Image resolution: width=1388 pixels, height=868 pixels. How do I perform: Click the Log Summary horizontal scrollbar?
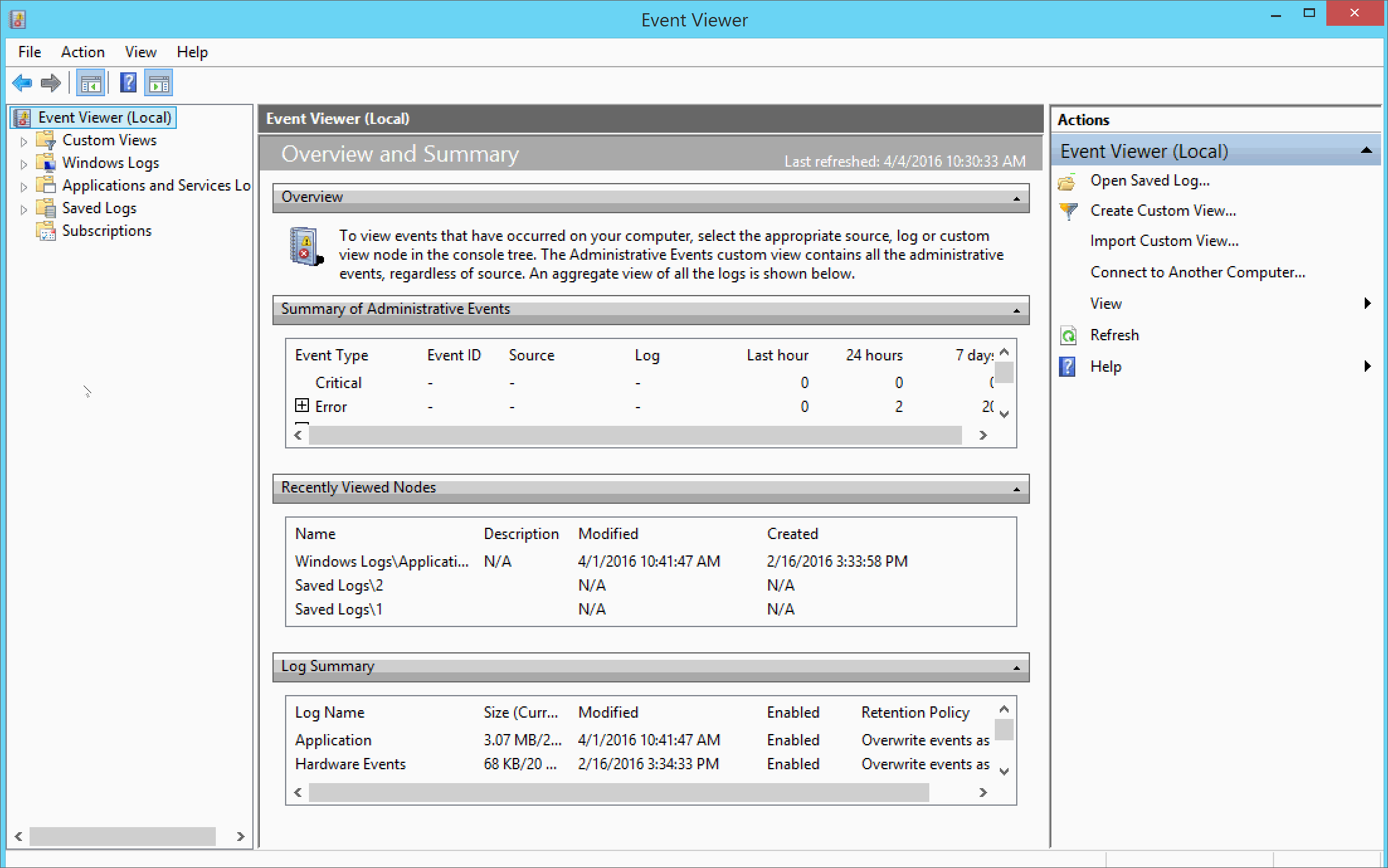618,793
